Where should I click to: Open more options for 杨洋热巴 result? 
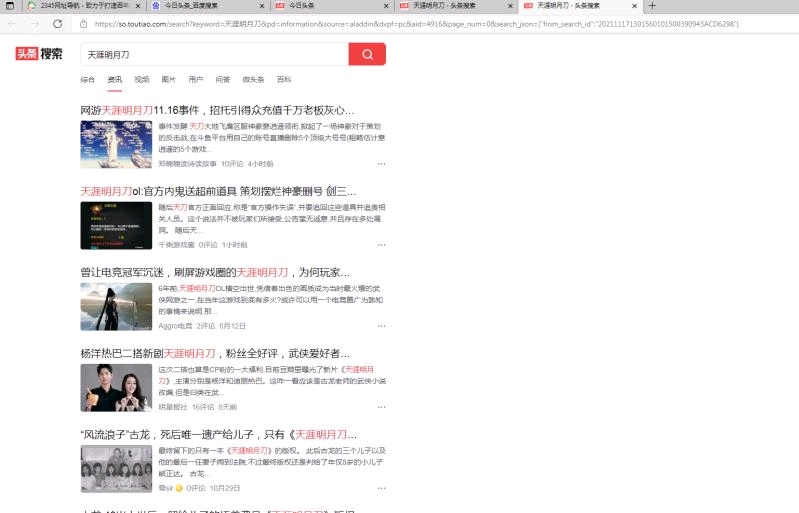[x=381, y=407]
